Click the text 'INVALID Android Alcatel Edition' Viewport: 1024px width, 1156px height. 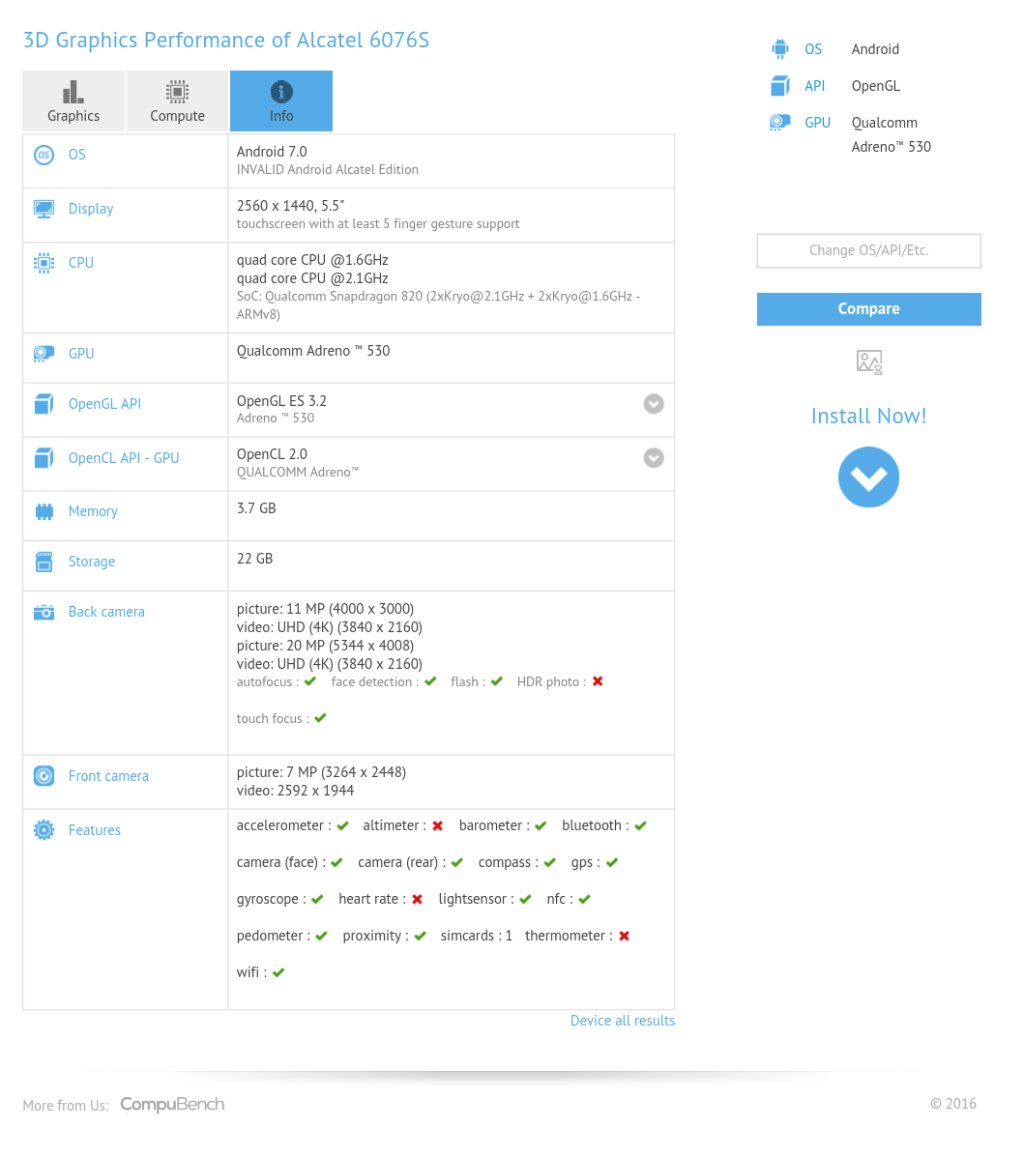(327, 170)
